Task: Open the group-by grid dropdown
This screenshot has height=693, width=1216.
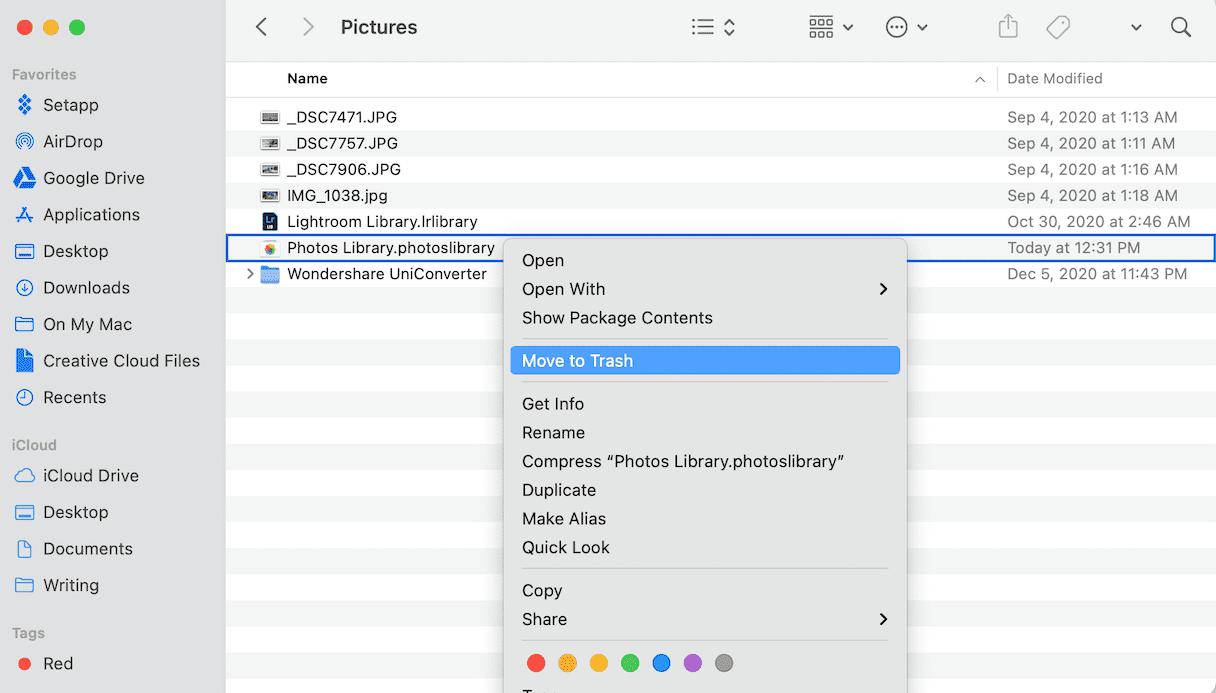Action: click(x=831, y=27)
